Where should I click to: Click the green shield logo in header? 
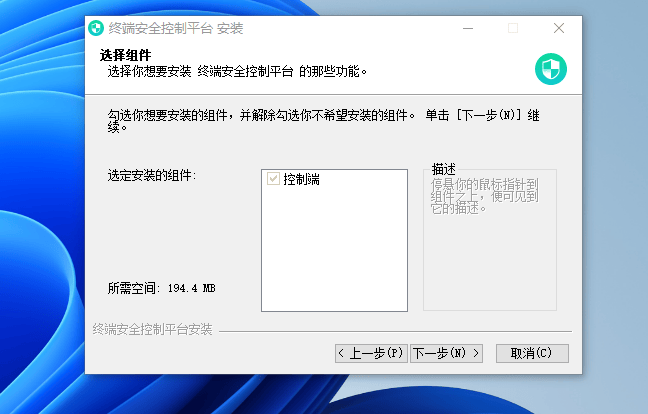(551, 68)
